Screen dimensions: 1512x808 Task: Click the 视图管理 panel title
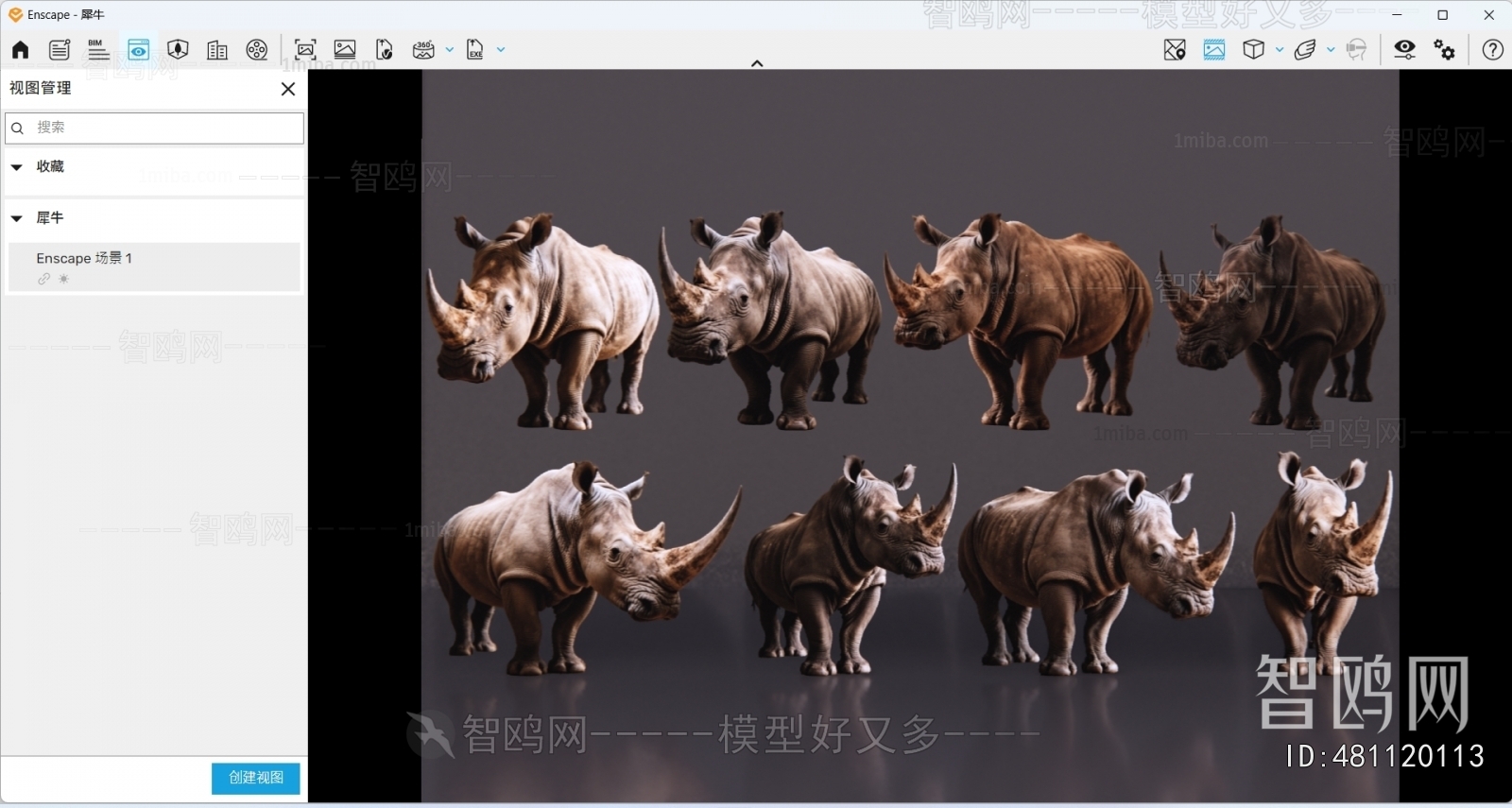pyautogui.click(x=41, y=88)
